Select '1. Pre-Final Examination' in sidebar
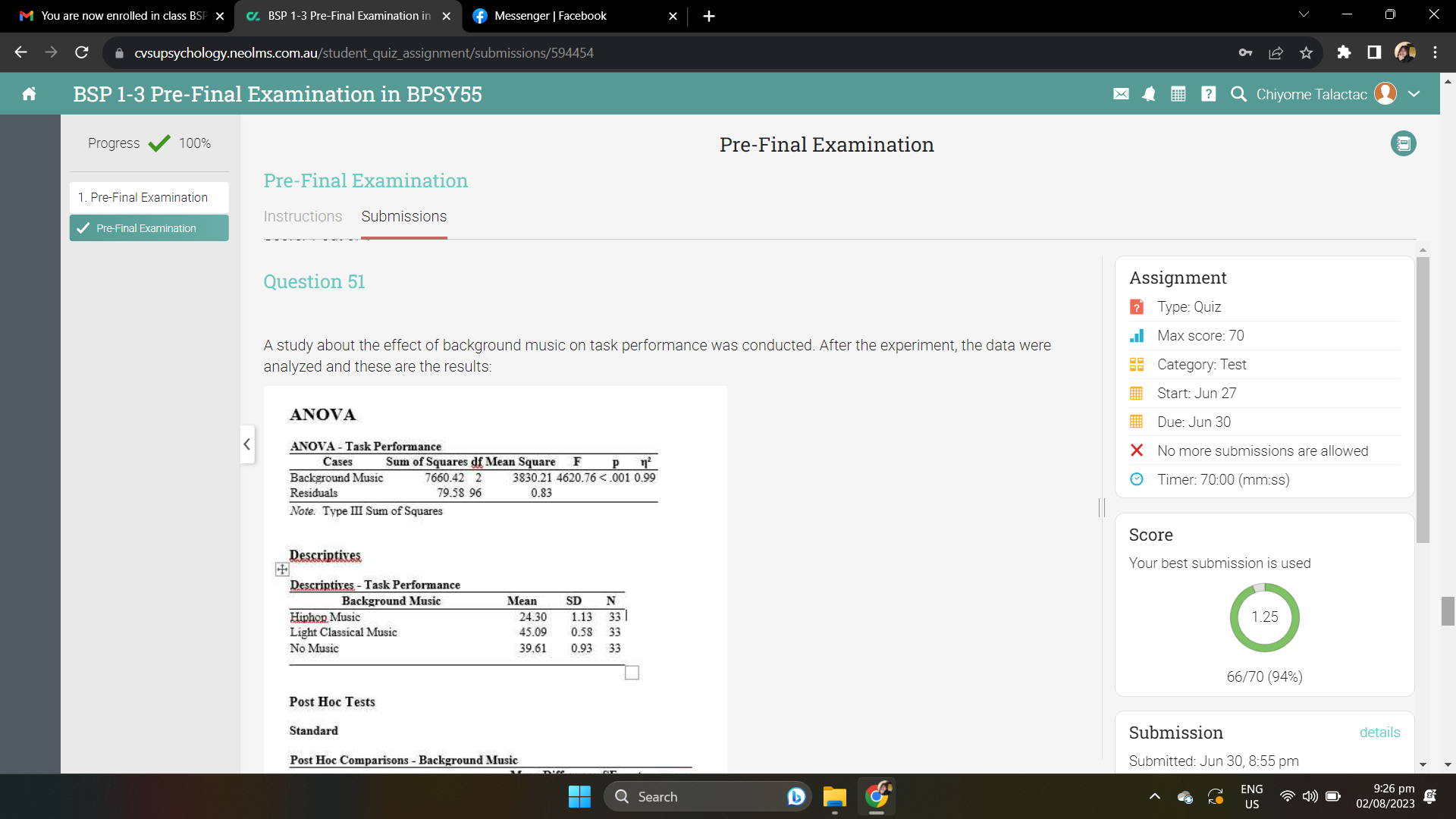The image size is (1456, 819). coord(149,197)
